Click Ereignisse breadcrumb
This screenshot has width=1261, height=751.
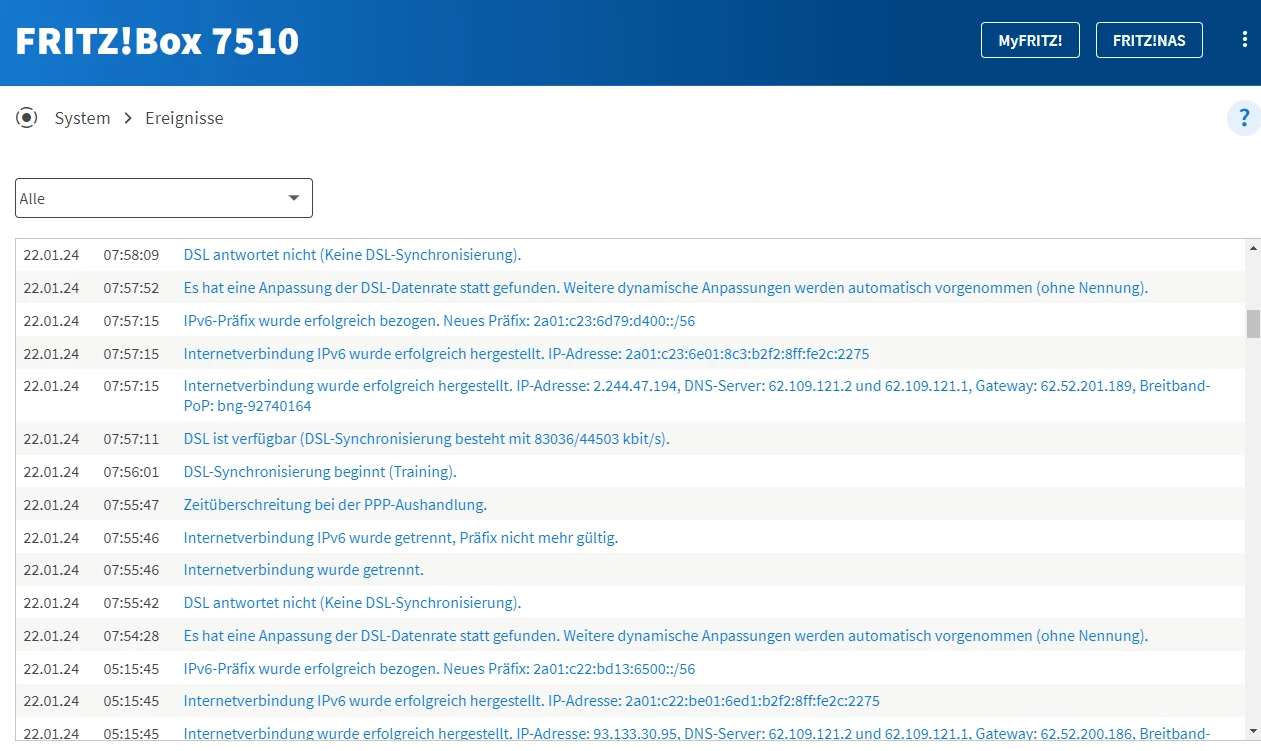(x=184, y=118)
